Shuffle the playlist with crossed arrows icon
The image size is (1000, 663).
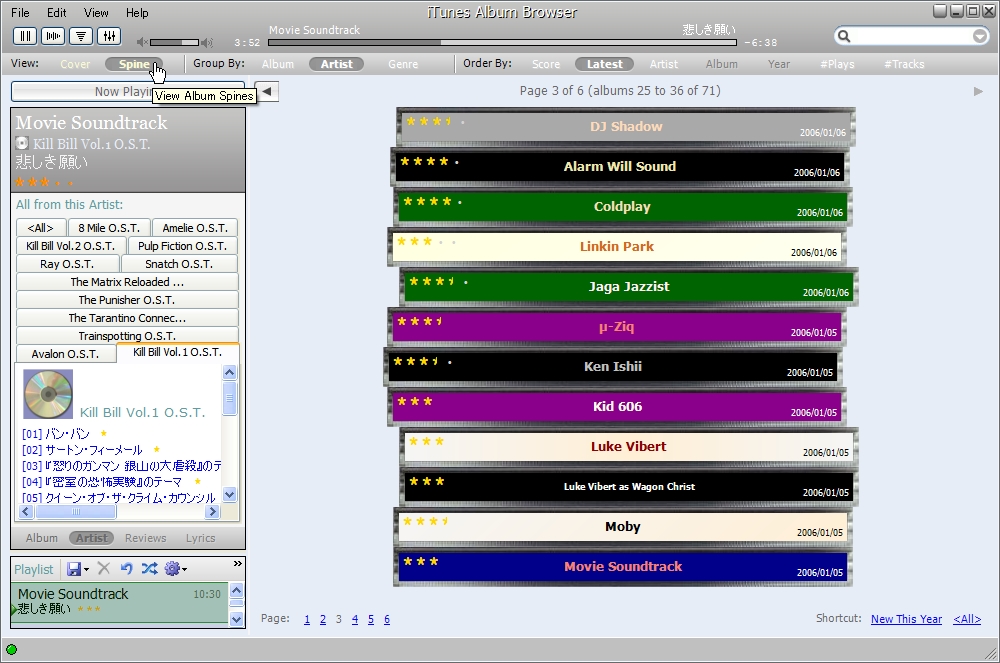coord(149,568)
